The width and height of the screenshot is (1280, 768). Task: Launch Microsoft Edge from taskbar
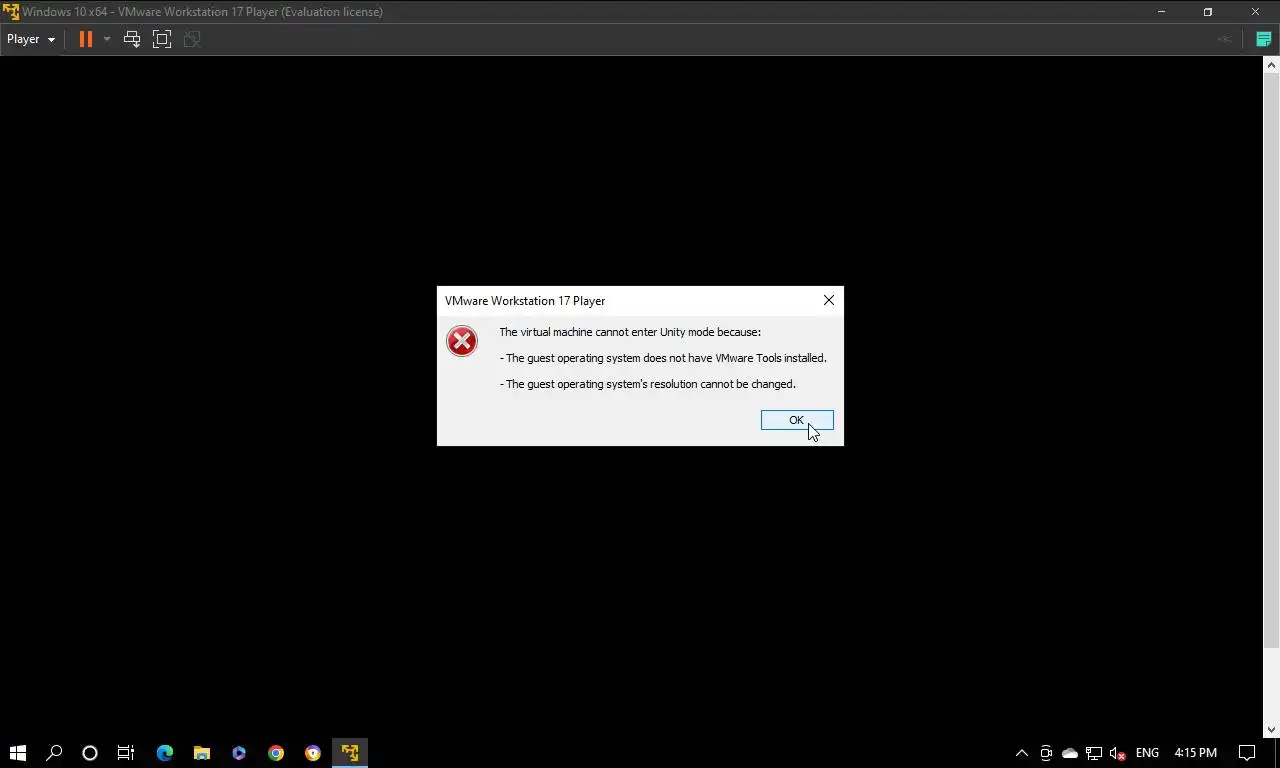[x=165, y=753]
